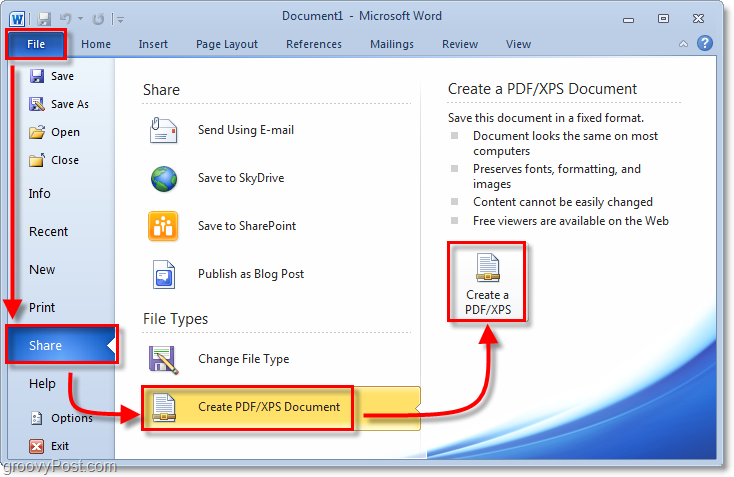Viewport: 734px width, 477px height.
Task: Click the Undo icon in Quick Access Toolbar
Action: tap(66, 19)
